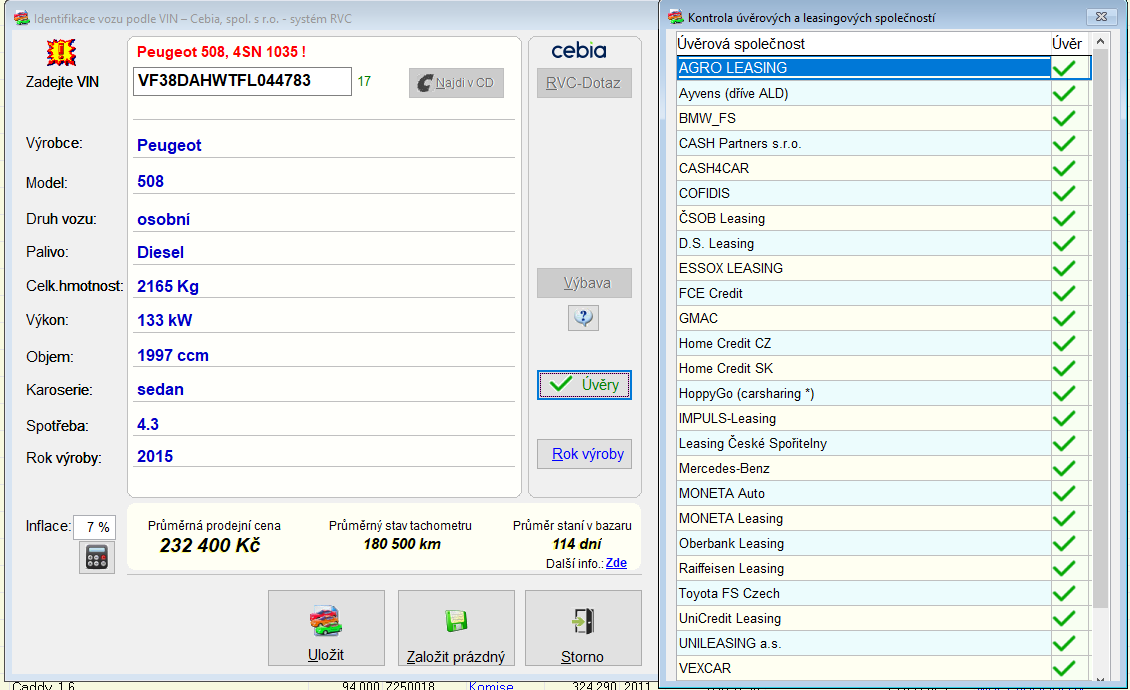Open the Zde link for more info
This screenshot has width=1130, height=690.
coord(616,563)
